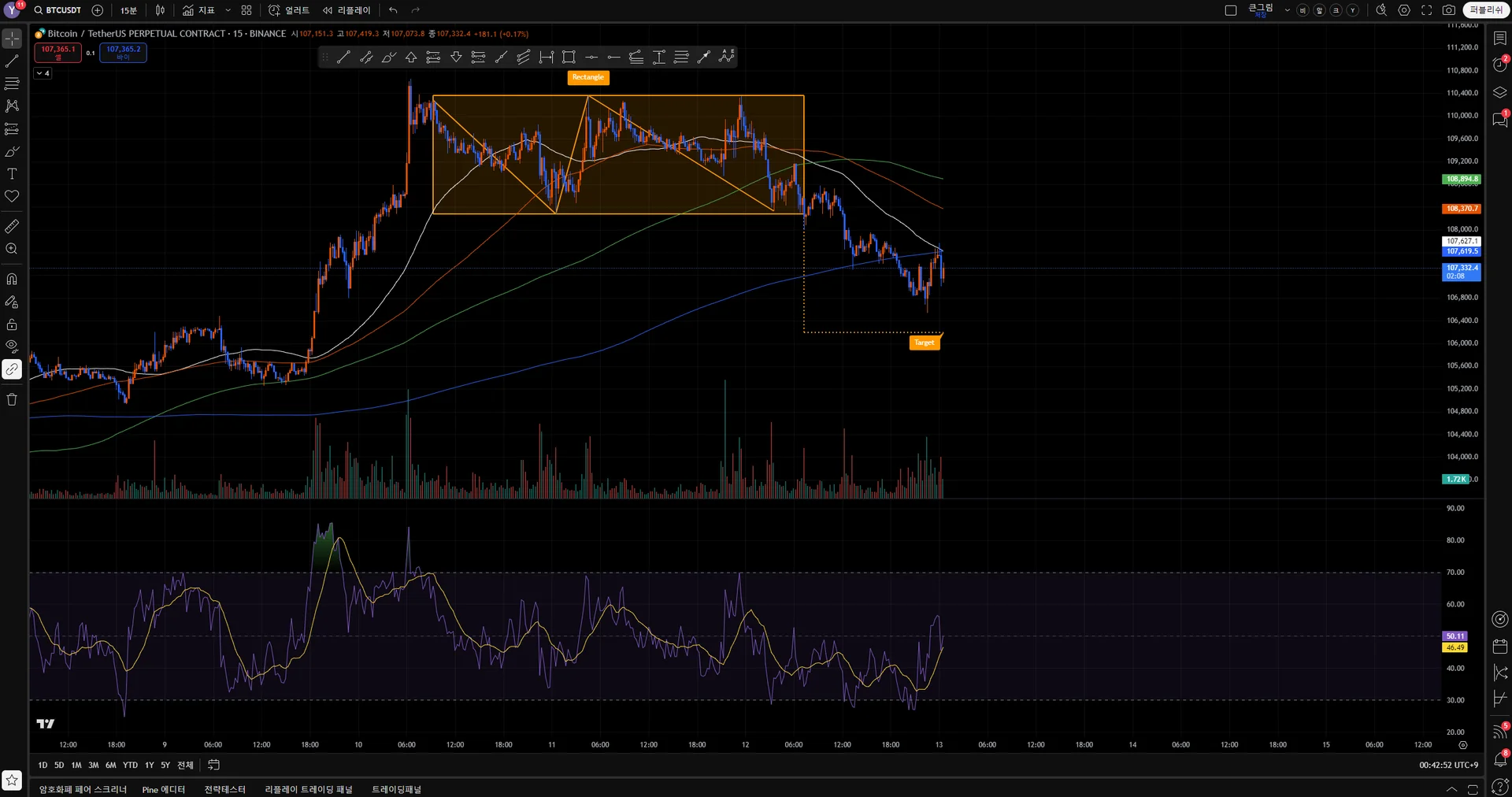This screenshot has height=797, width=1512.
Task: Open the layout setup square icon
Action: pos(1231,10)
